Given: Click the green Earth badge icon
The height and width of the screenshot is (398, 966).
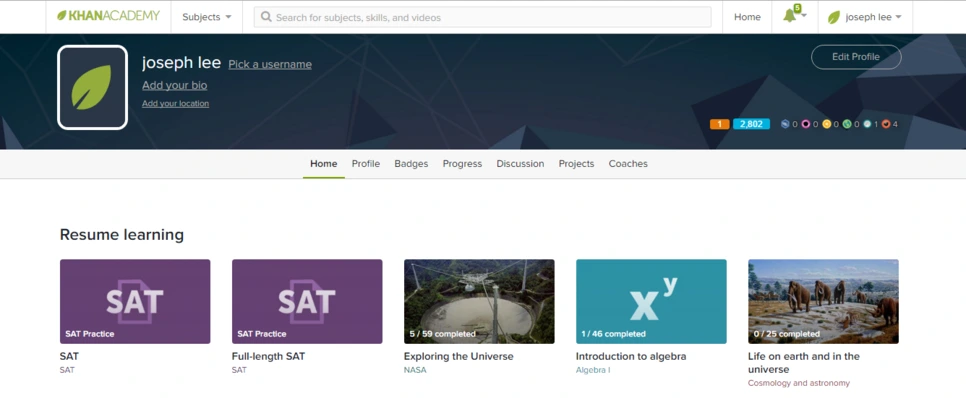Looking at the screenshot, I should pyautogui.click(x=846, y=124).
